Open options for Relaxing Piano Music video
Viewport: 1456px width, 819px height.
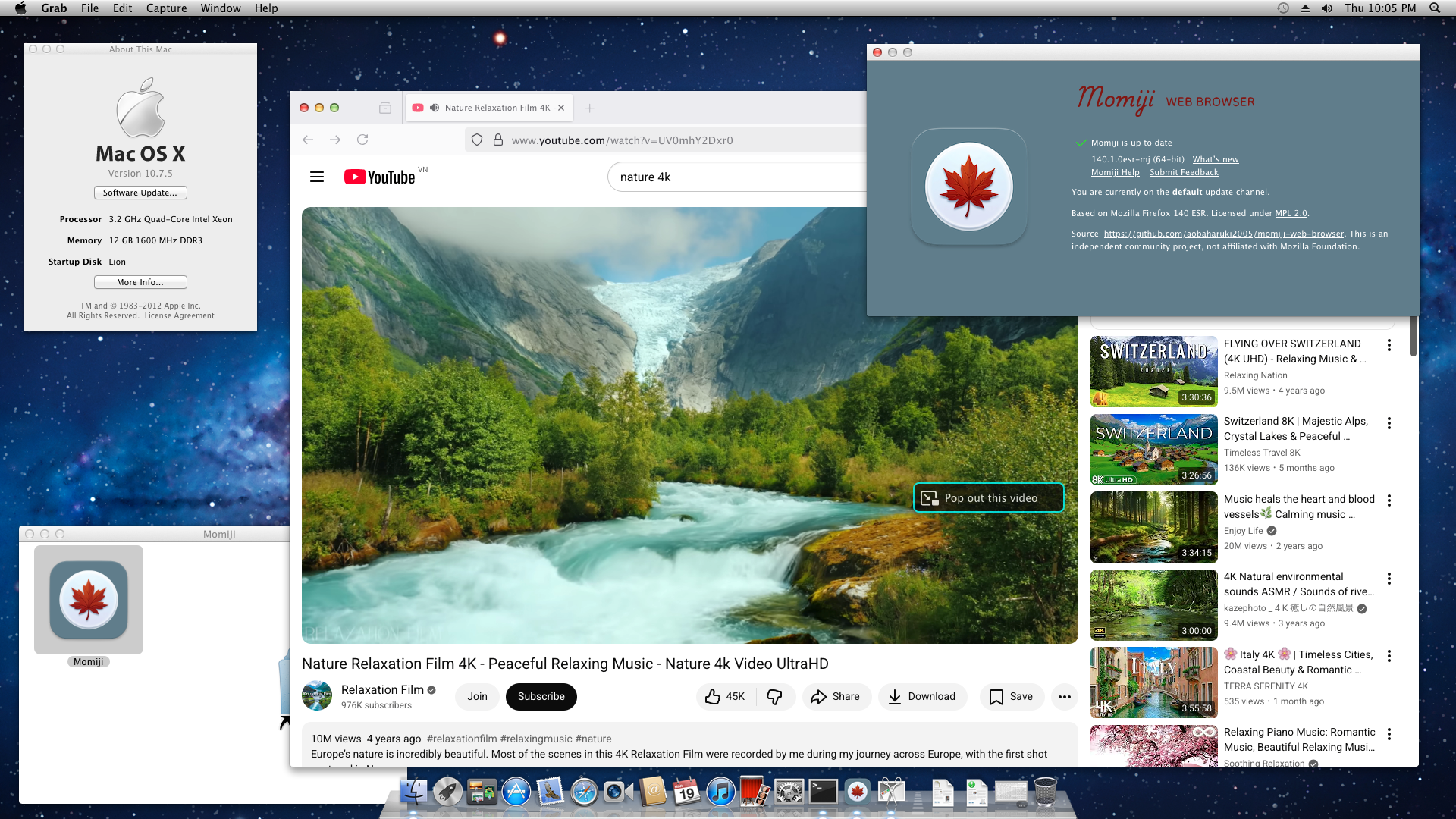[1389, 734]
